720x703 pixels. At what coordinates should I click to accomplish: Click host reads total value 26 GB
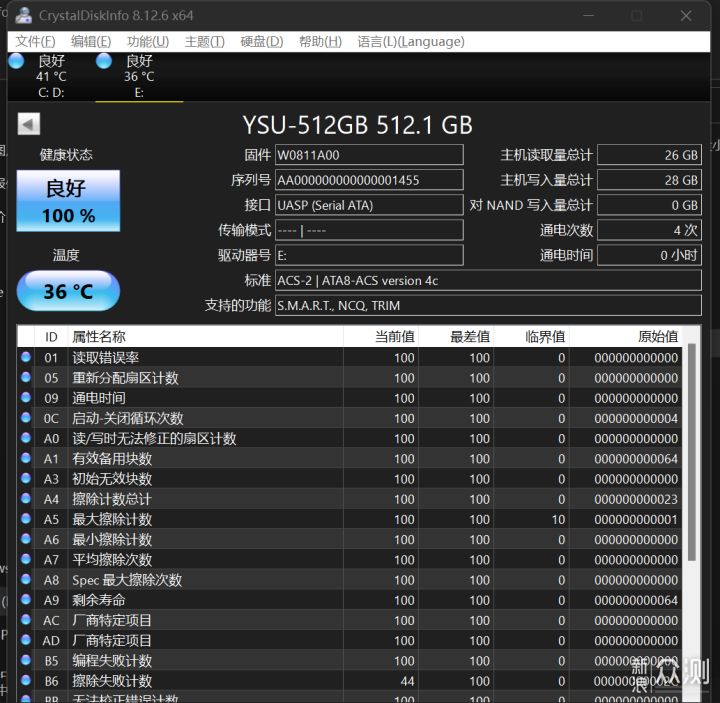point(649,155)
